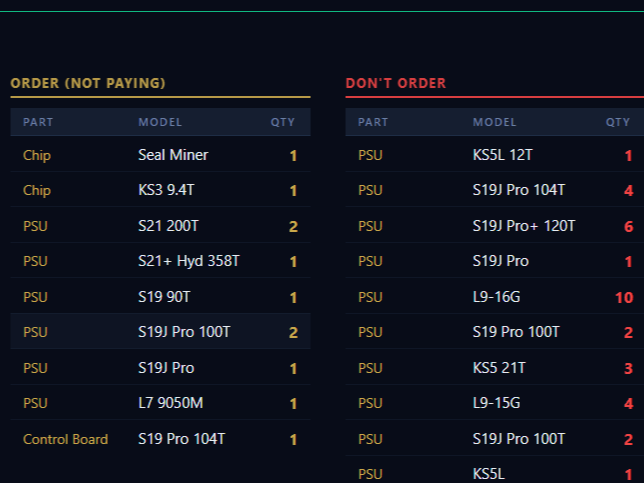This screenshot has height=483, width=644.
Task: Select the S19 Pro 104T model cell
Action: pyautogui.click(x=182, y=439)
